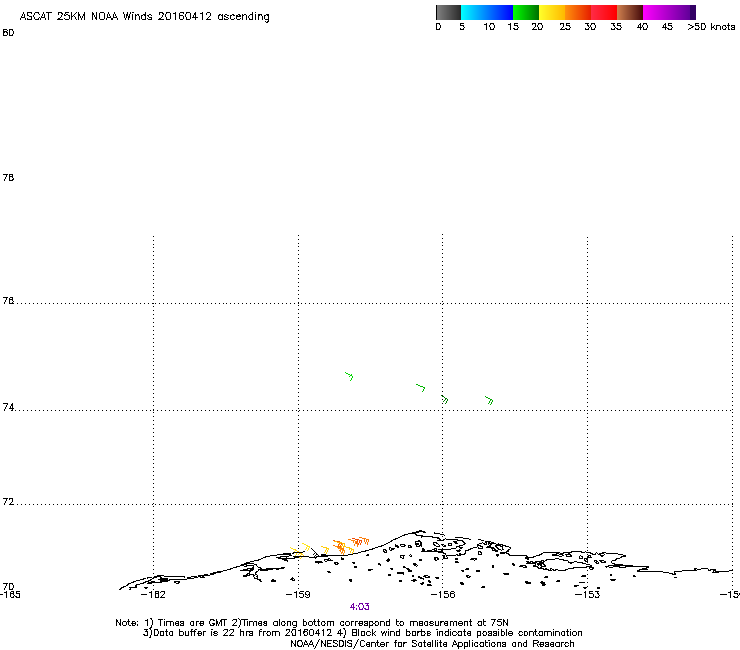Click the 'ASCAT 25KM NOAA Winds 20160412 ascending' title
This screenshot has height=650, width=740.
144,17
